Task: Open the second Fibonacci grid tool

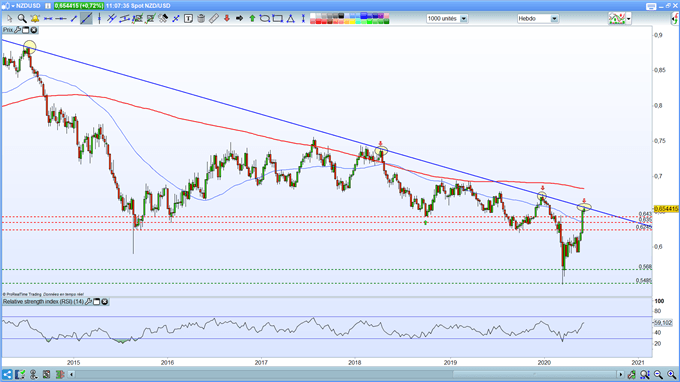Action: [x=150, y=19]
